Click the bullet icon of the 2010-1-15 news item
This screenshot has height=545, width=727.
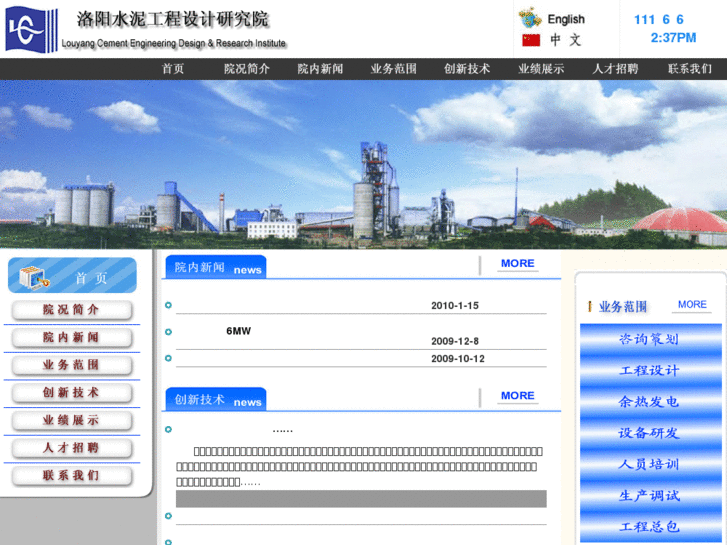coord(168,305)
